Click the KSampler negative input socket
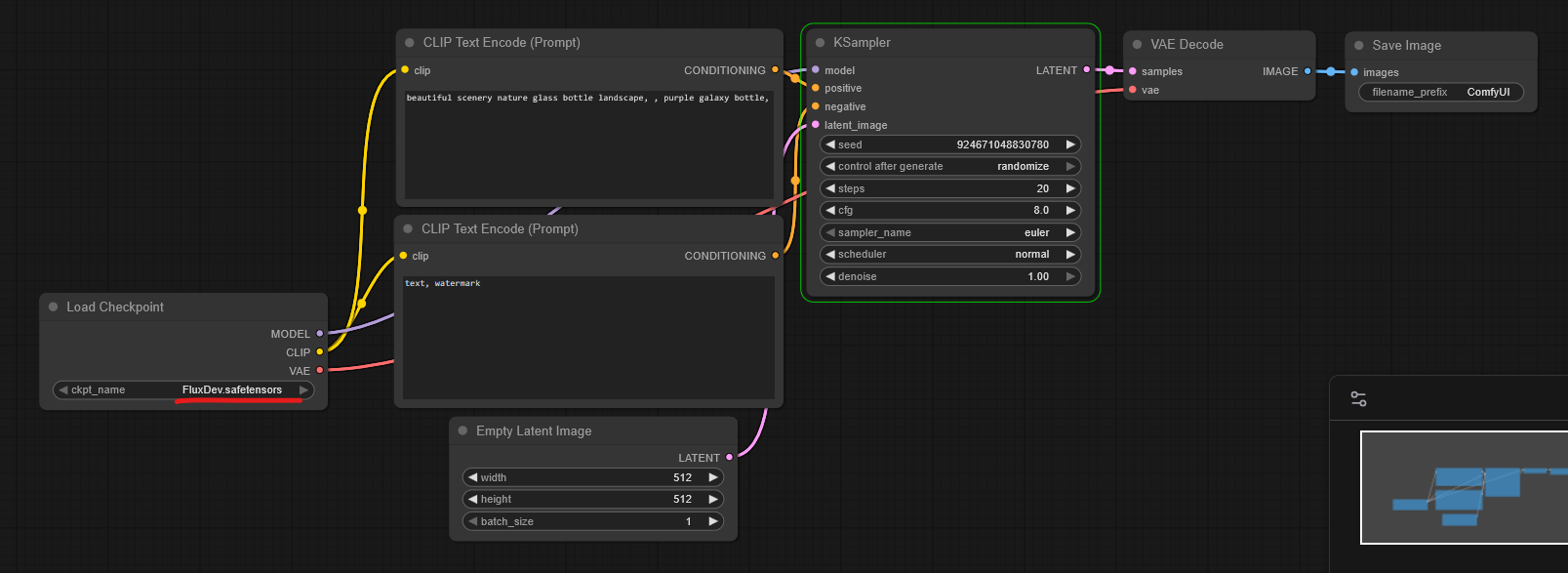Viewport: 1568px width, 573px height. pos(816,106)
